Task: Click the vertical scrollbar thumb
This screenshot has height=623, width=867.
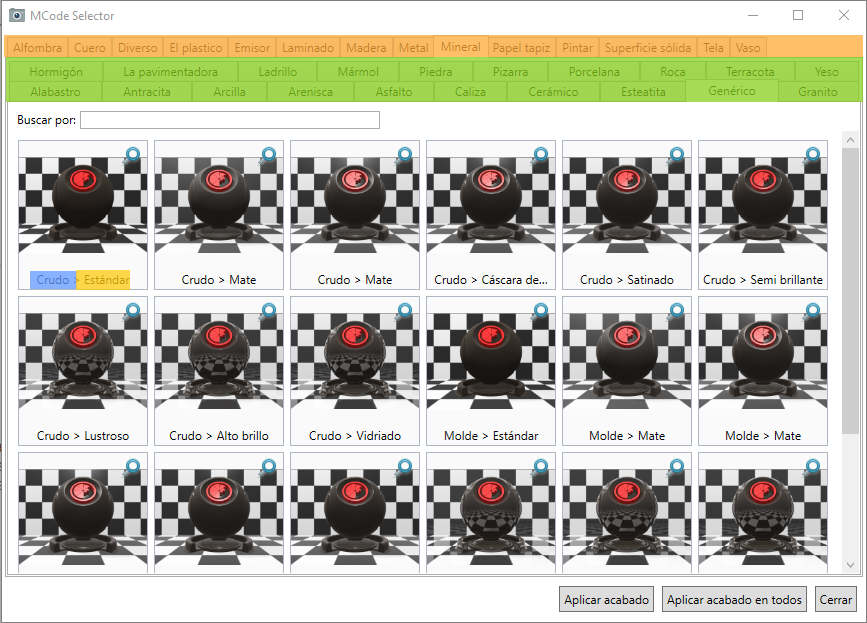Action: [850, 291]
